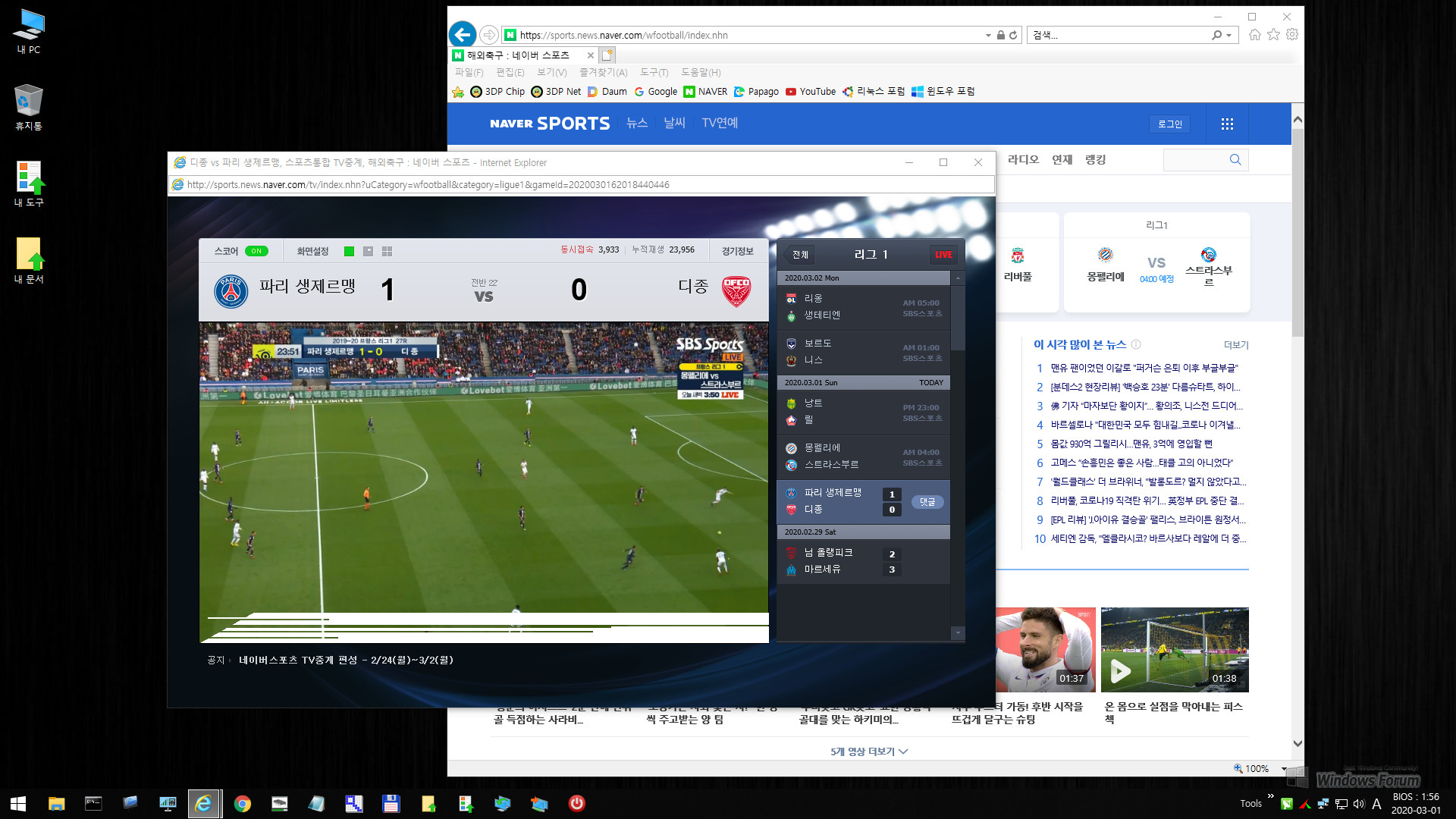Click the Paris Saint-Germain team crest
1456x819 pixels.
tap(231, 290)
